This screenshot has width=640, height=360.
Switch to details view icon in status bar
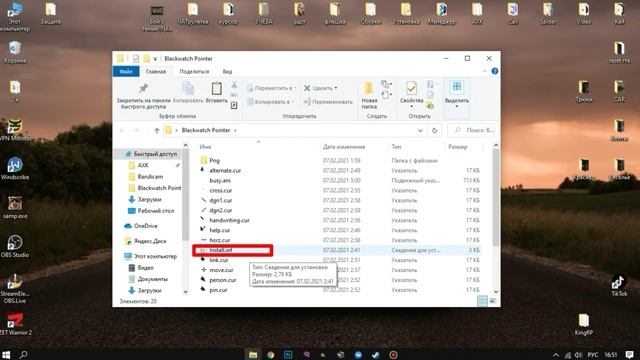click(482, 301)
